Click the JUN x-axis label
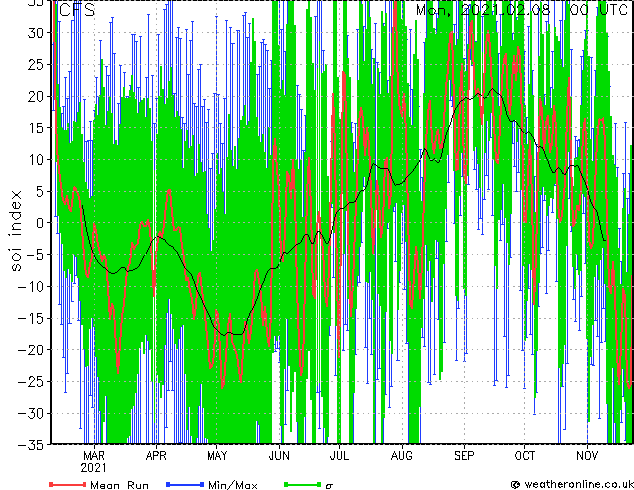 pyautogui.click(x=279, y=456)
